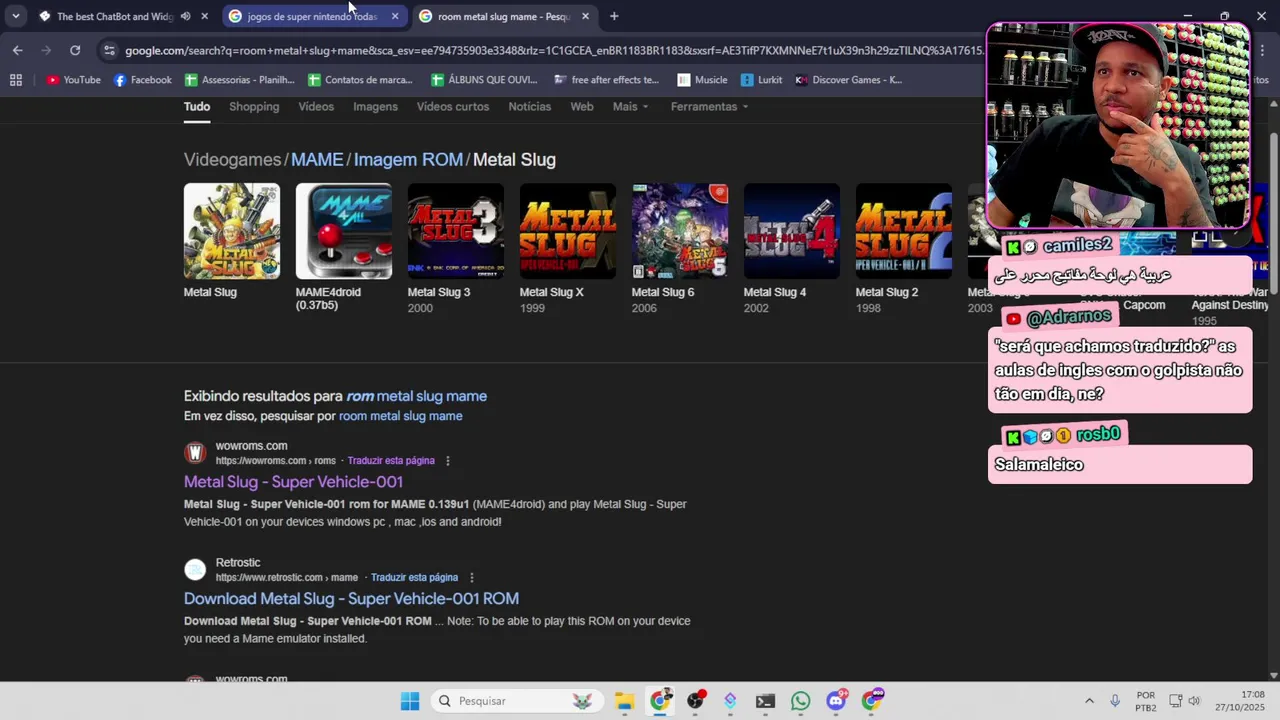Click the browser back arrow
Screen dimensions: 1280x720
[18, 50]
